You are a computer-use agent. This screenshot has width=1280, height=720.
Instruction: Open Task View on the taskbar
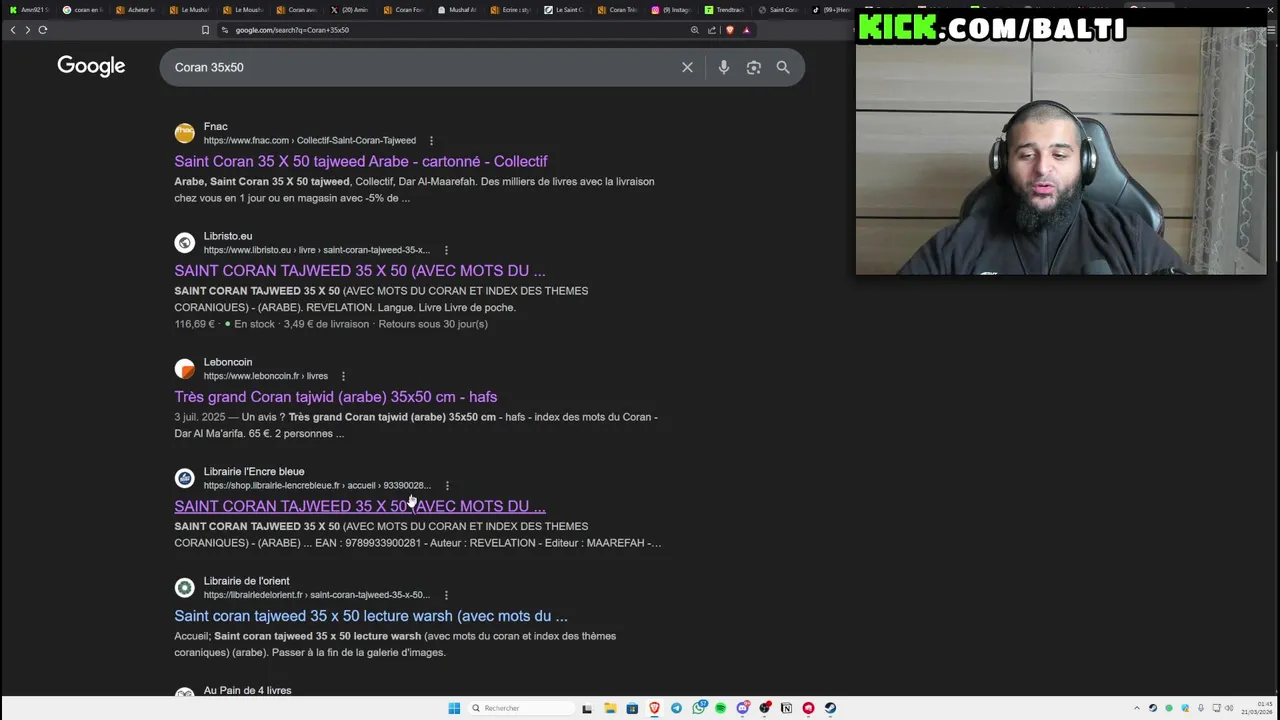pyautogui.click(x=587, y=708)
